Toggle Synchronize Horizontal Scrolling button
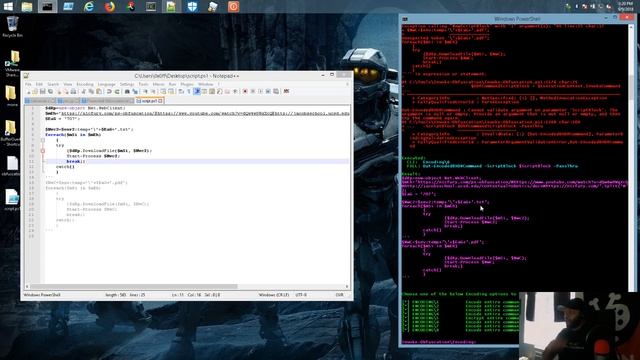640x360 pixels. tap(171, 91)
